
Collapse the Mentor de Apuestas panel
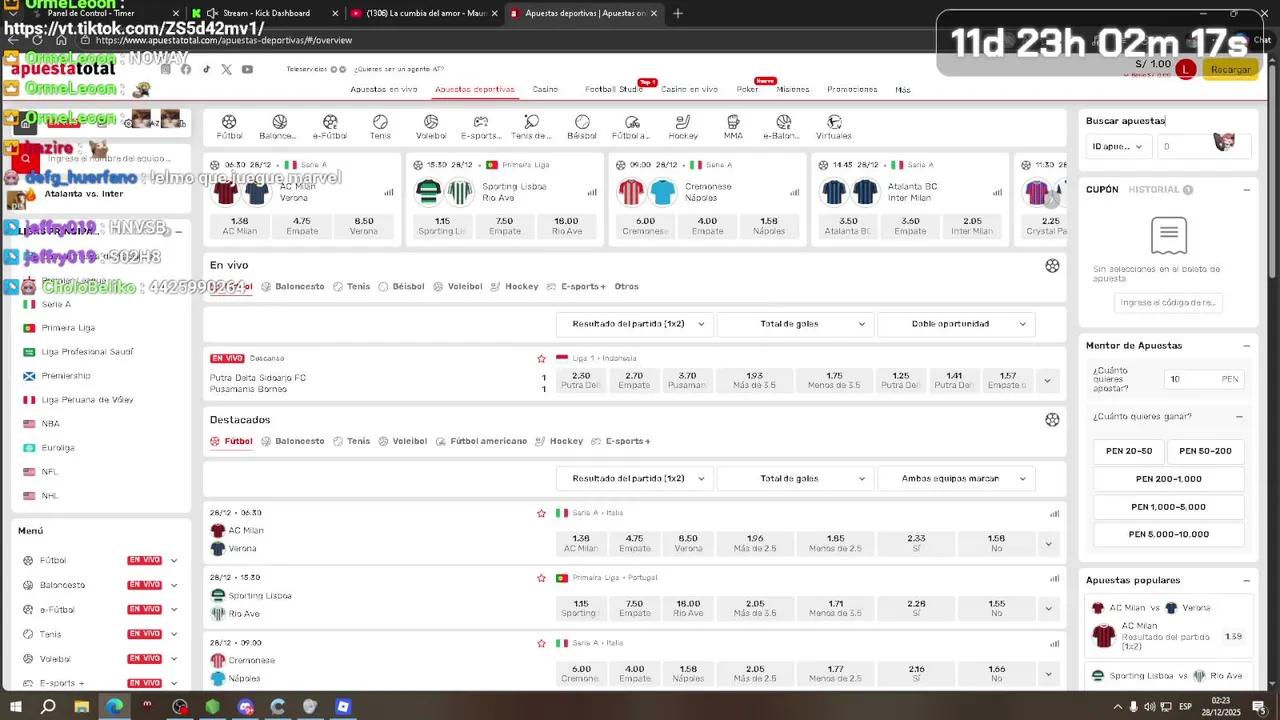point(1246,346)
